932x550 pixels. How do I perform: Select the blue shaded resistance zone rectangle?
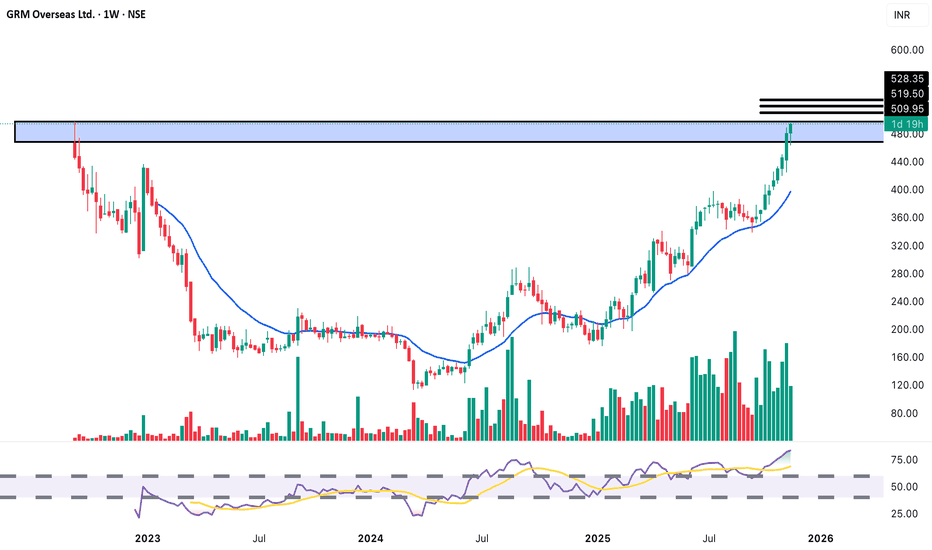point(400,132)
